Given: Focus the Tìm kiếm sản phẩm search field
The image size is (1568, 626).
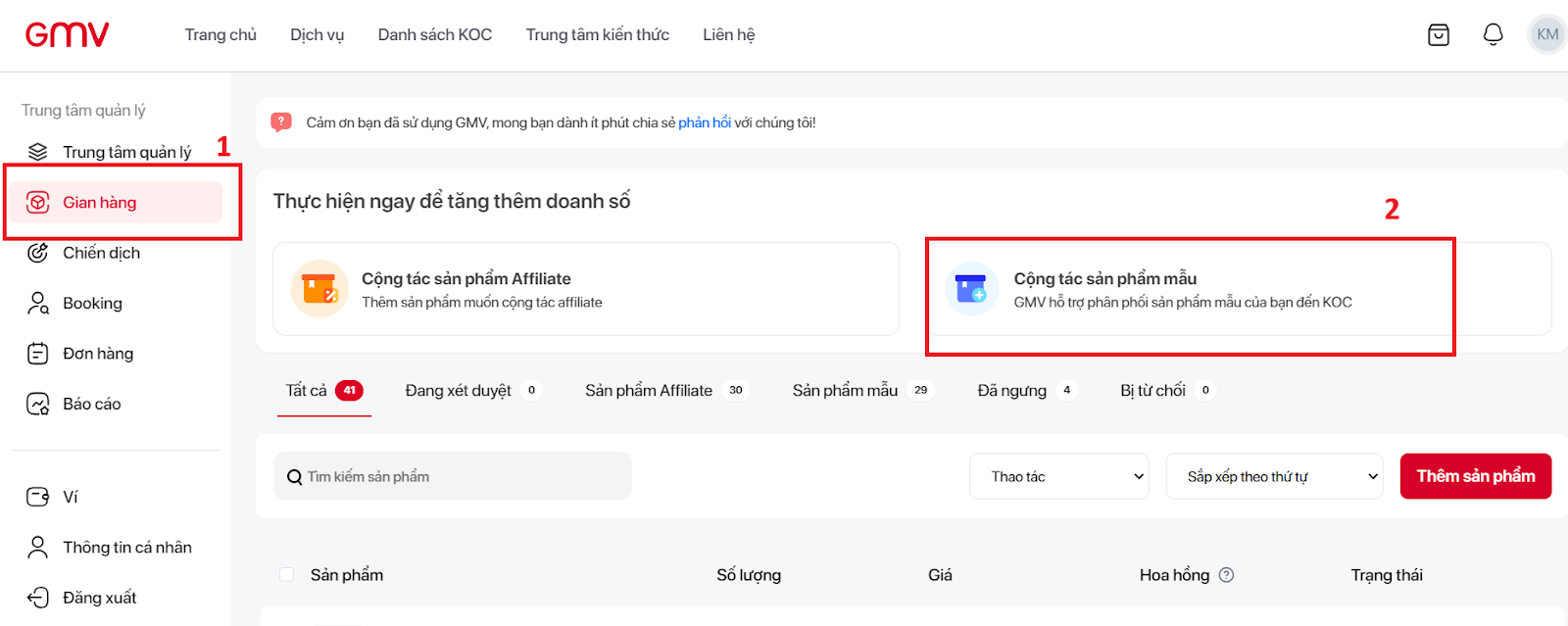Looking at the screenshot, I should click(453, 476).
